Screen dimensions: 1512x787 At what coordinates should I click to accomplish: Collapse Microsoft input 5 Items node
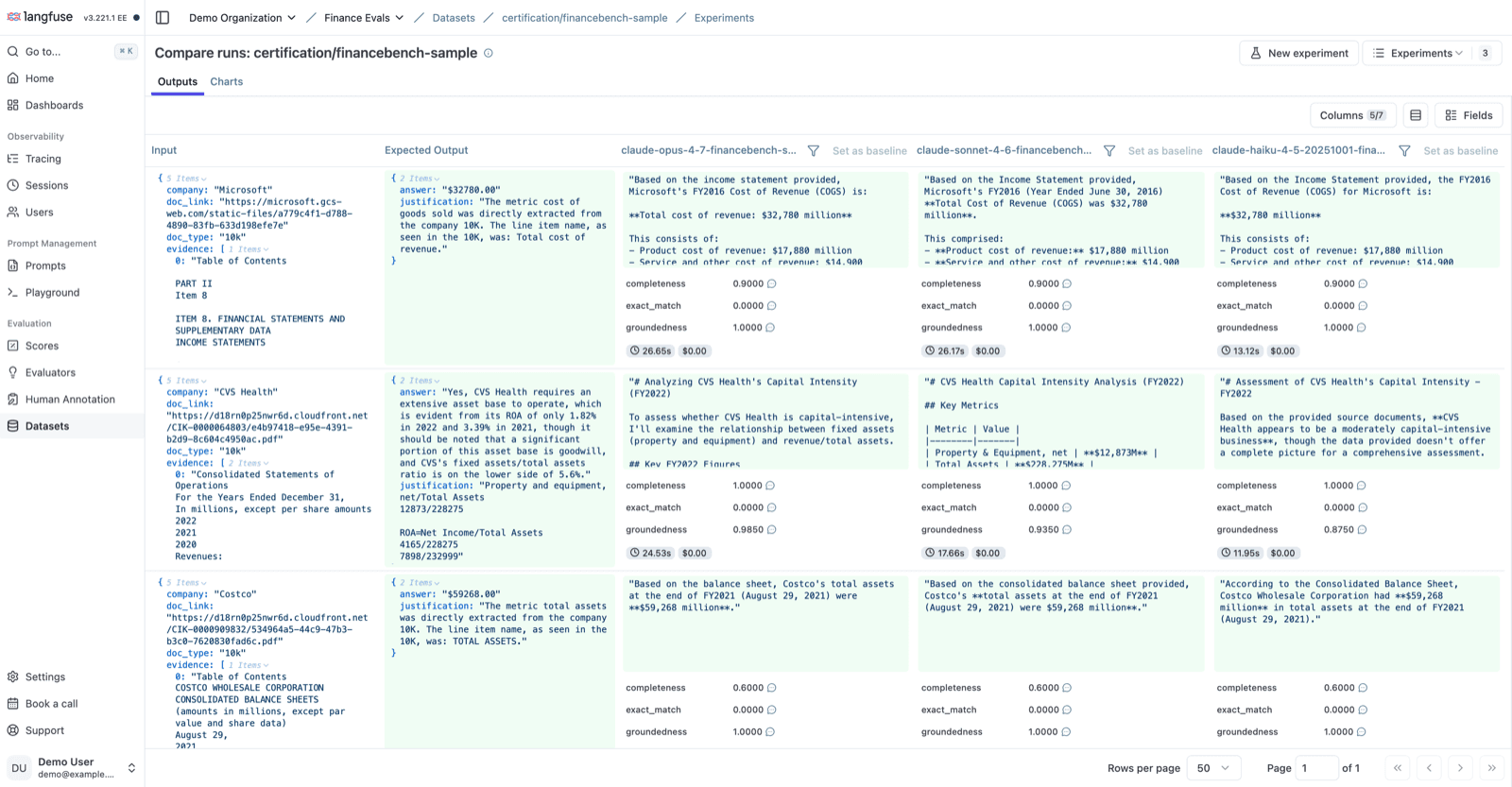click(x=186, y=179)
